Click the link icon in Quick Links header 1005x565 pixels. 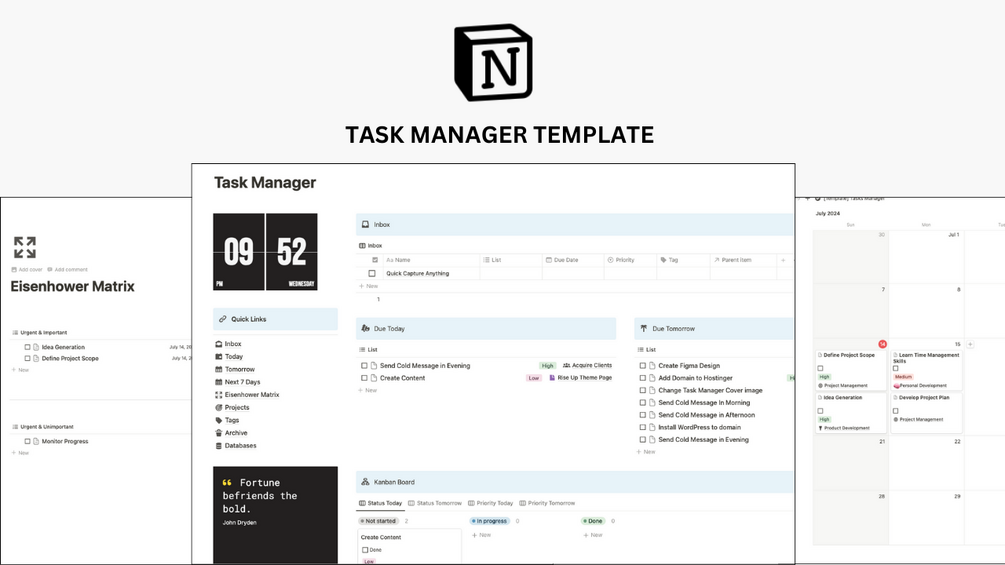(x=222, y=319)
